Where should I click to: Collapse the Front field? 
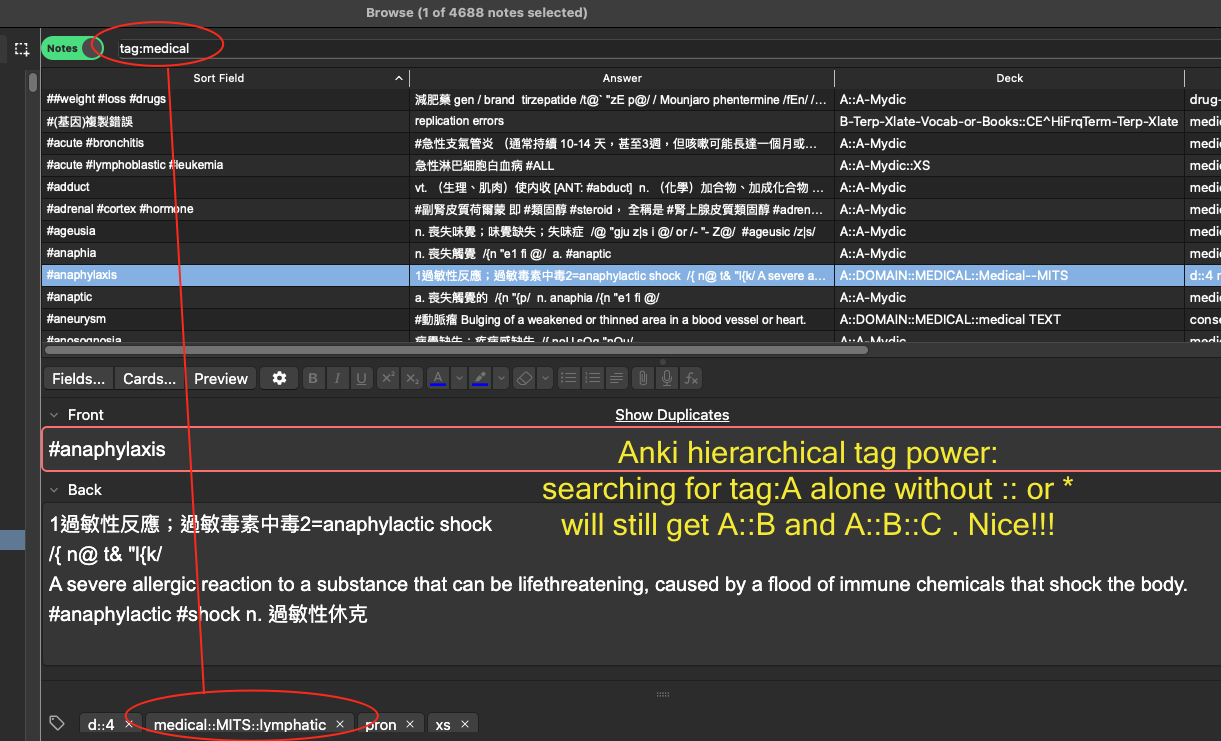(x=54, y=415)
